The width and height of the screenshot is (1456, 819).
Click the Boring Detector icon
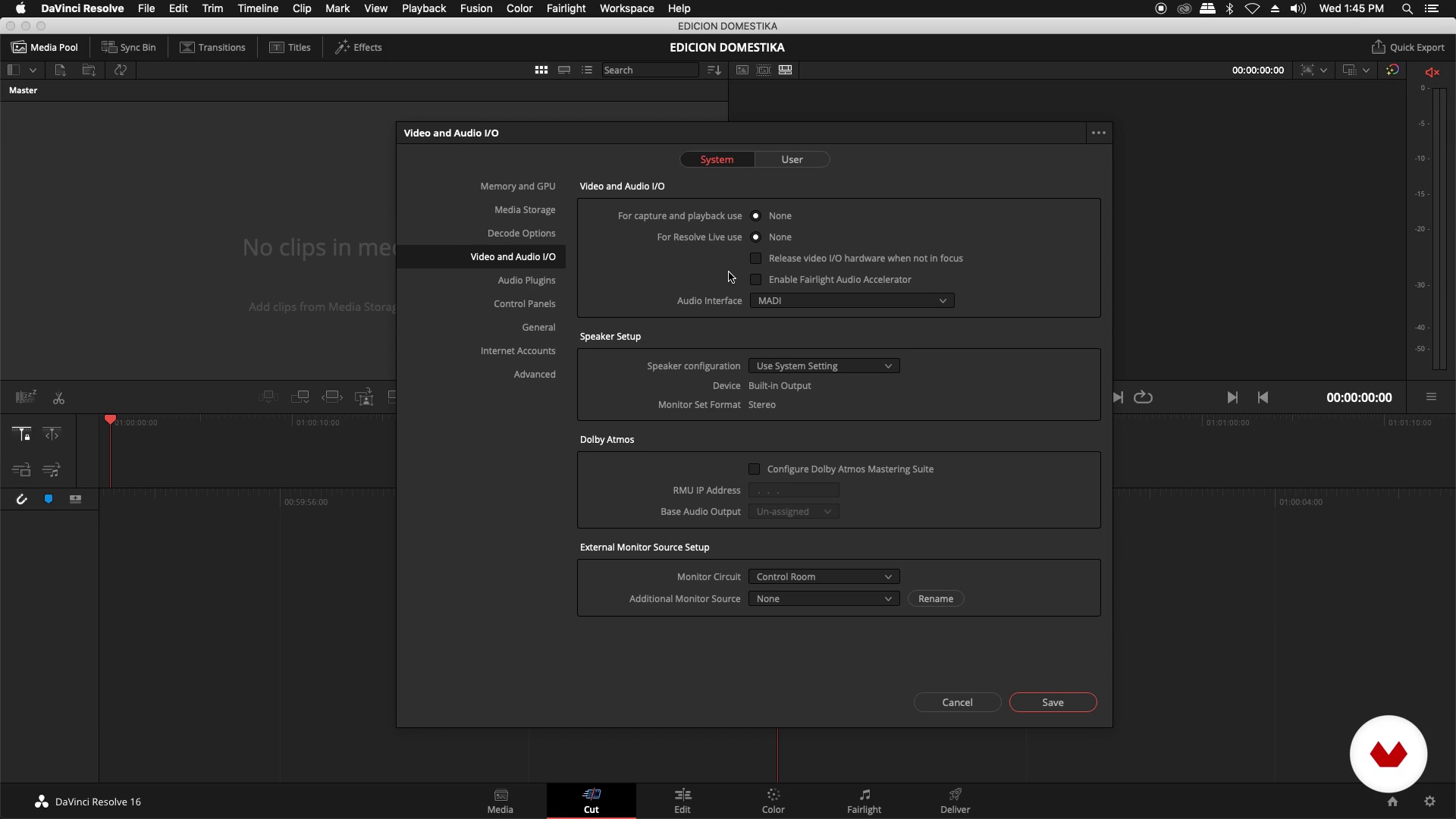tap(25, 397)
